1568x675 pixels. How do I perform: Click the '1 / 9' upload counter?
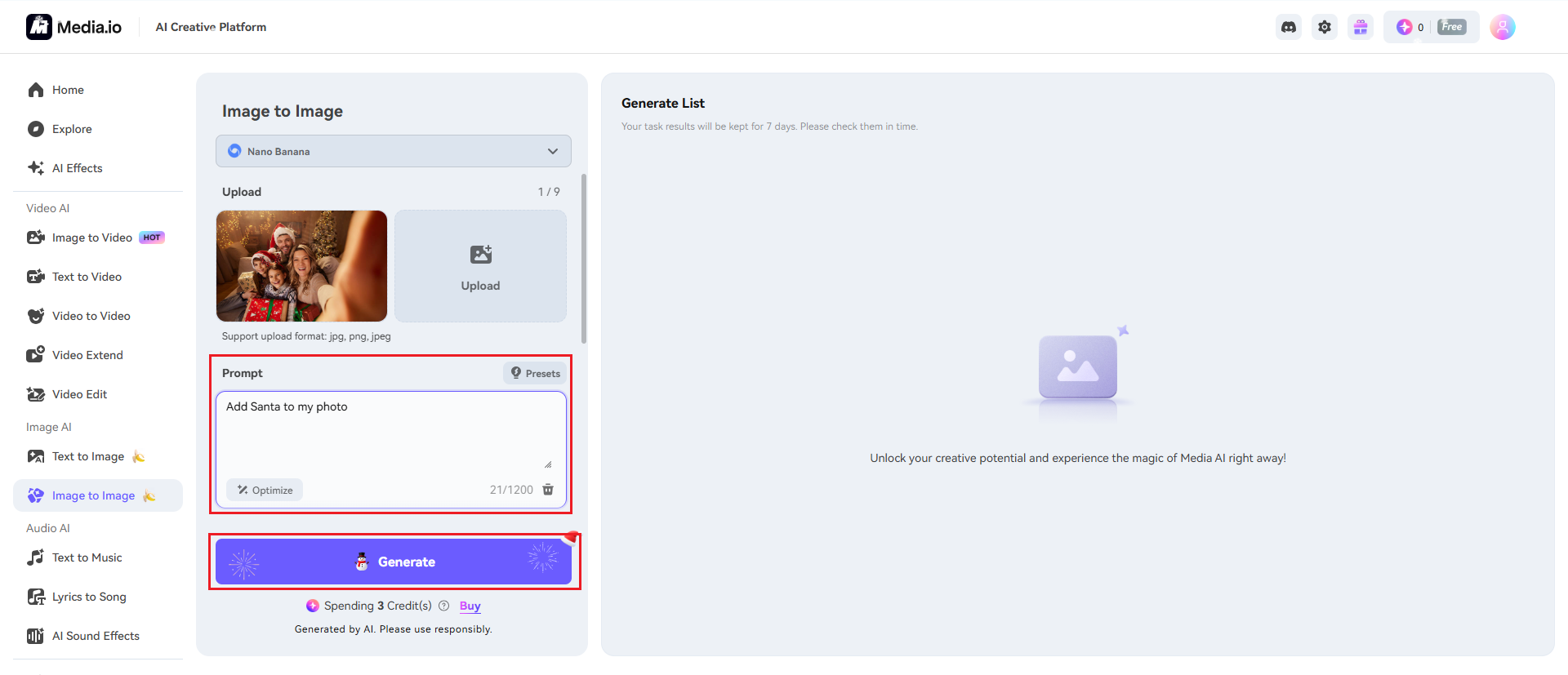click(x=549, y=192)
